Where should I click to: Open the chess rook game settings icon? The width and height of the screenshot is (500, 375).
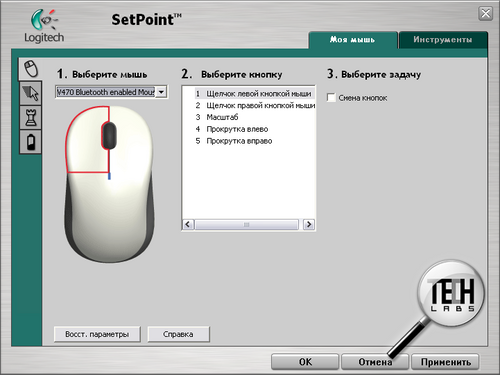(x=31, y=118)
